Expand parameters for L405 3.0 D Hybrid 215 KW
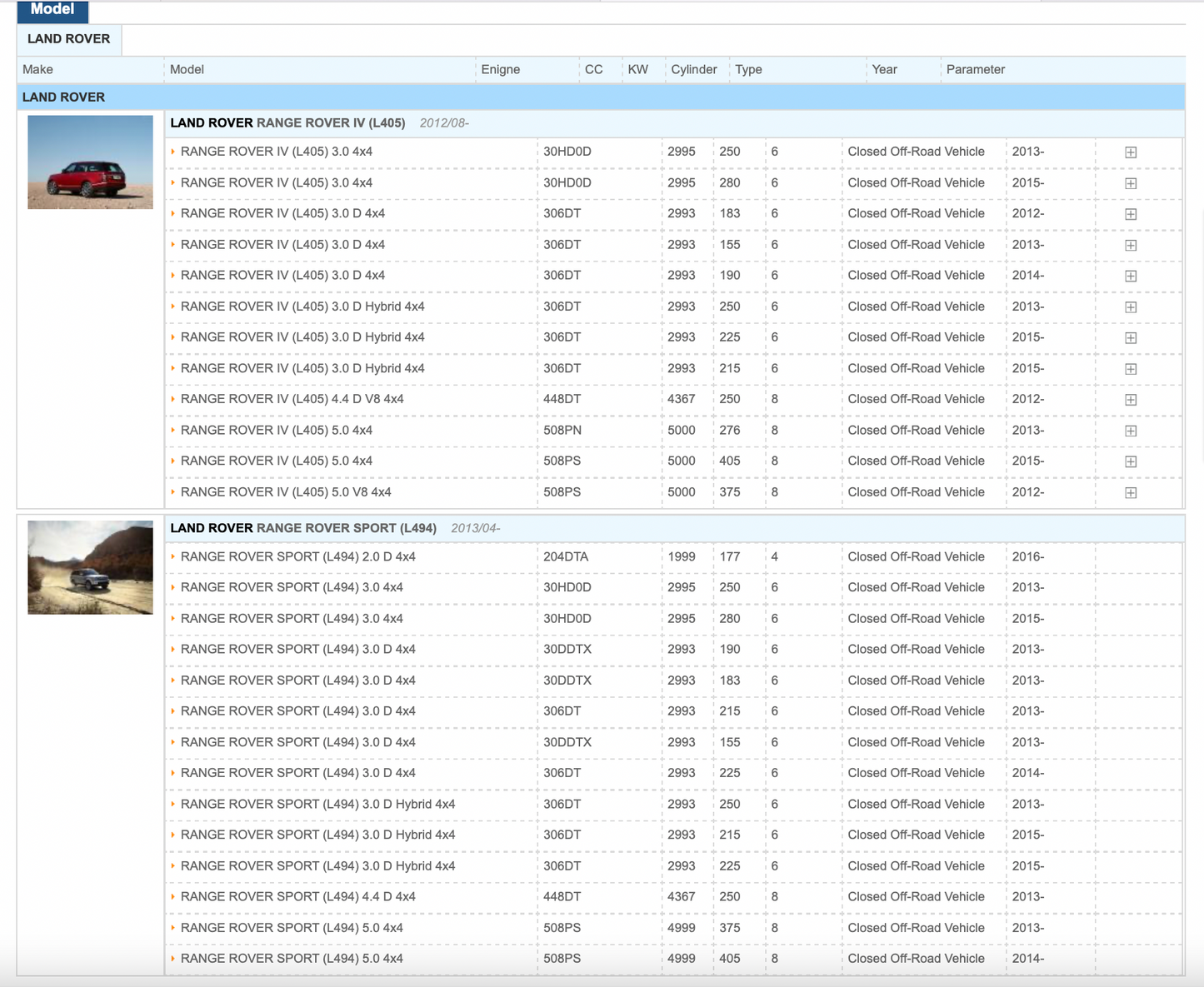This screenshot has width=1204, height=987. (x=1131, y=369)
